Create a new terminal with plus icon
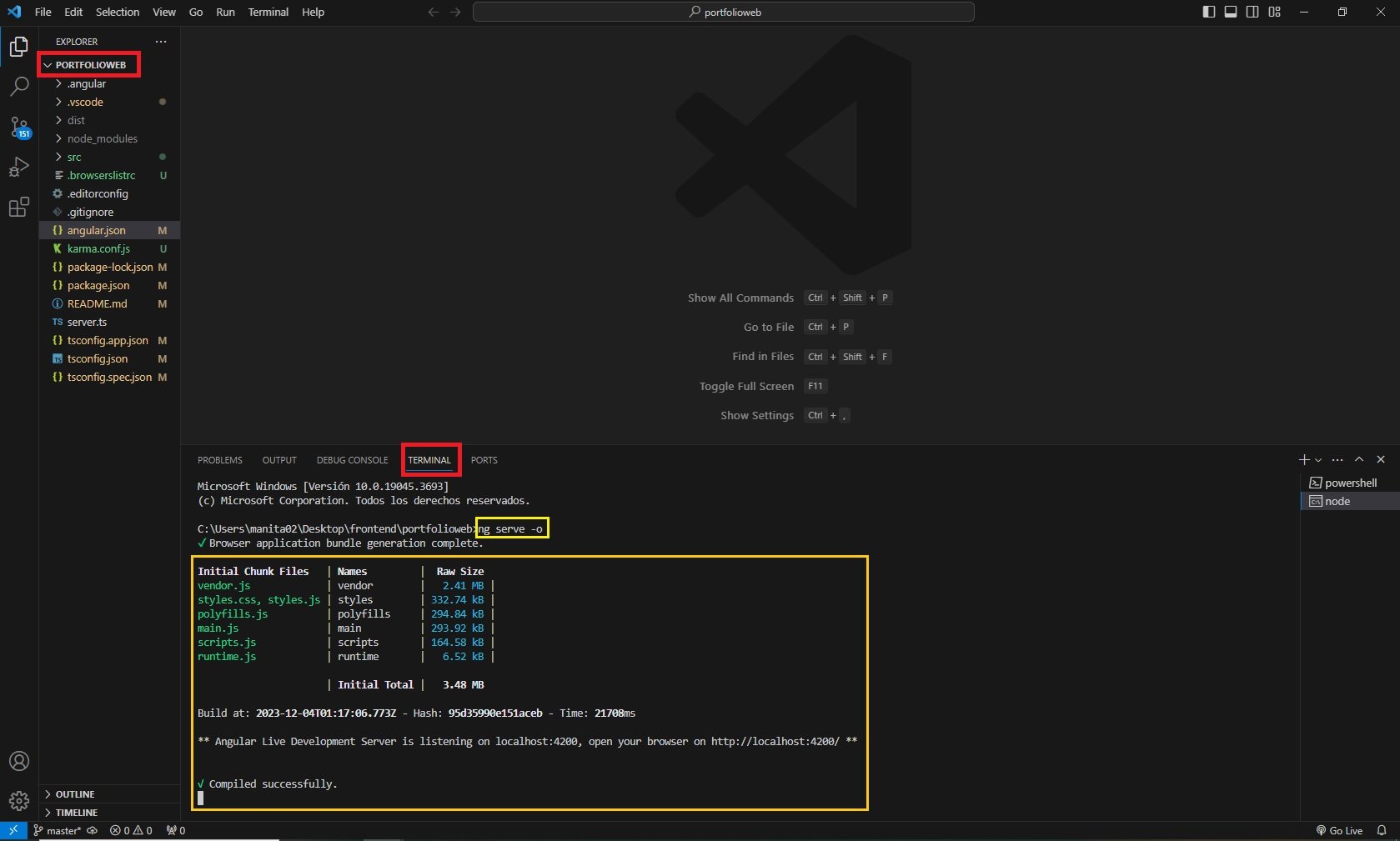 1304,459
